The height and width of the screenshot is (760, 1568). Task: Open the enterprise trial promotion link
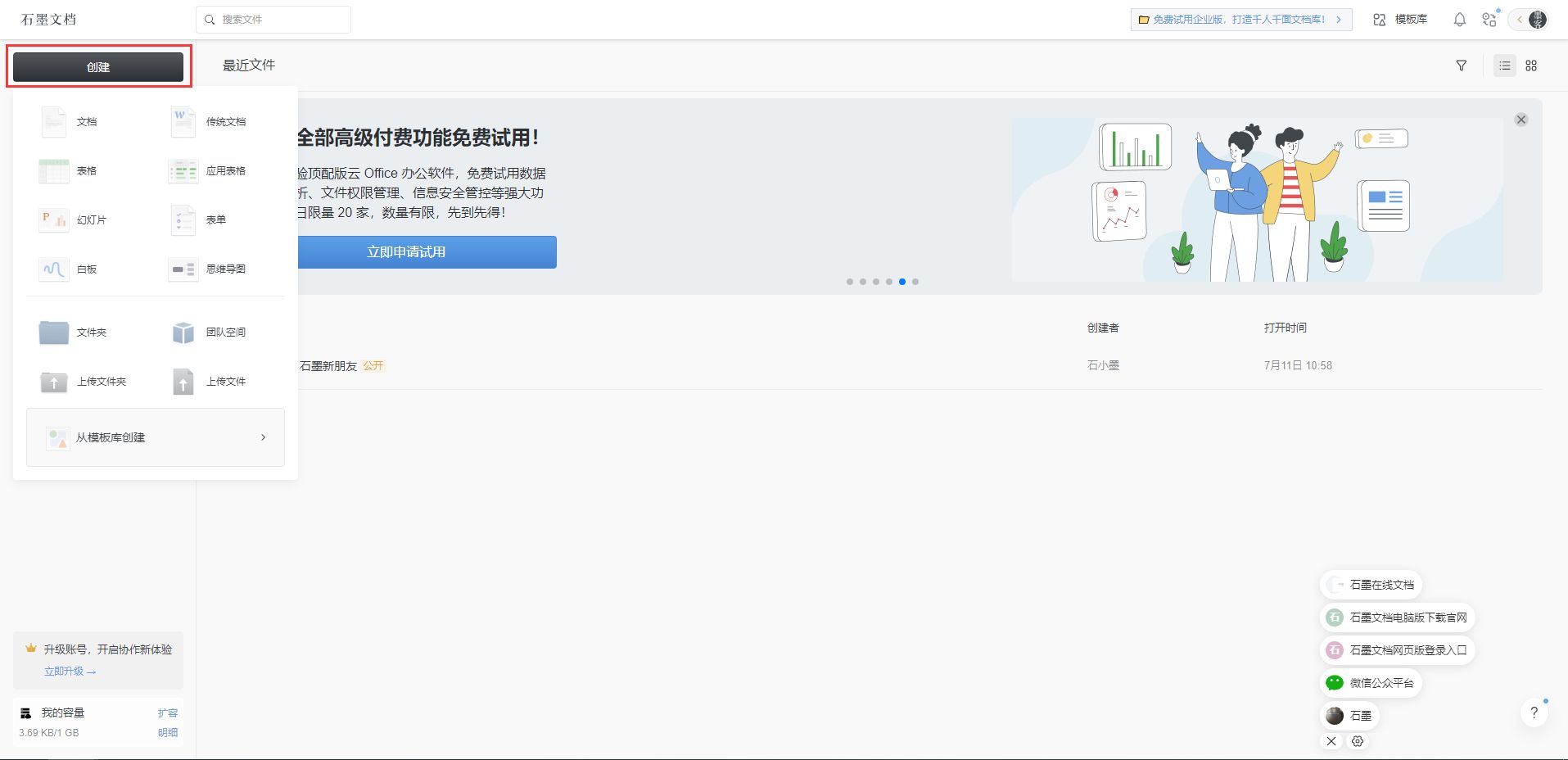1240,20
